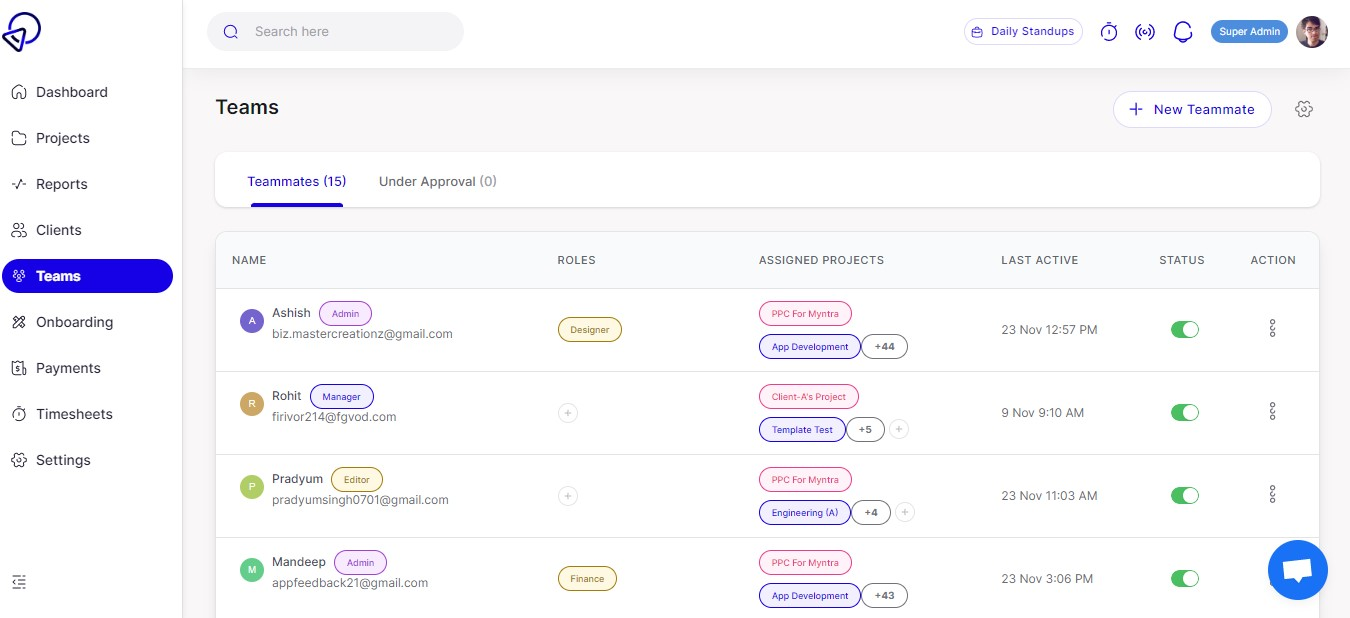The width and height of the screenshot is (1350, 618).
Task: Switch off Pradyum's status toggle
Action: click(x=1184, y=495)
